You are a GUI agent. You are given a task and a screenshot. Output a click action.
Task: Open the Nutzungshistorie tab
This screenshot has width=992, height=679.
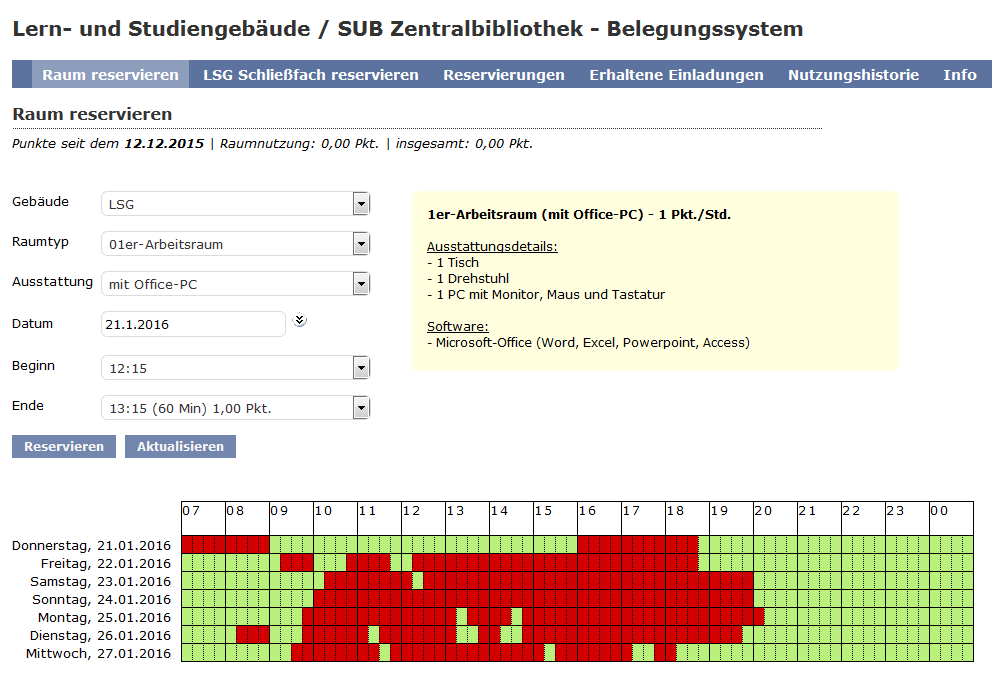tap(853, 75)
